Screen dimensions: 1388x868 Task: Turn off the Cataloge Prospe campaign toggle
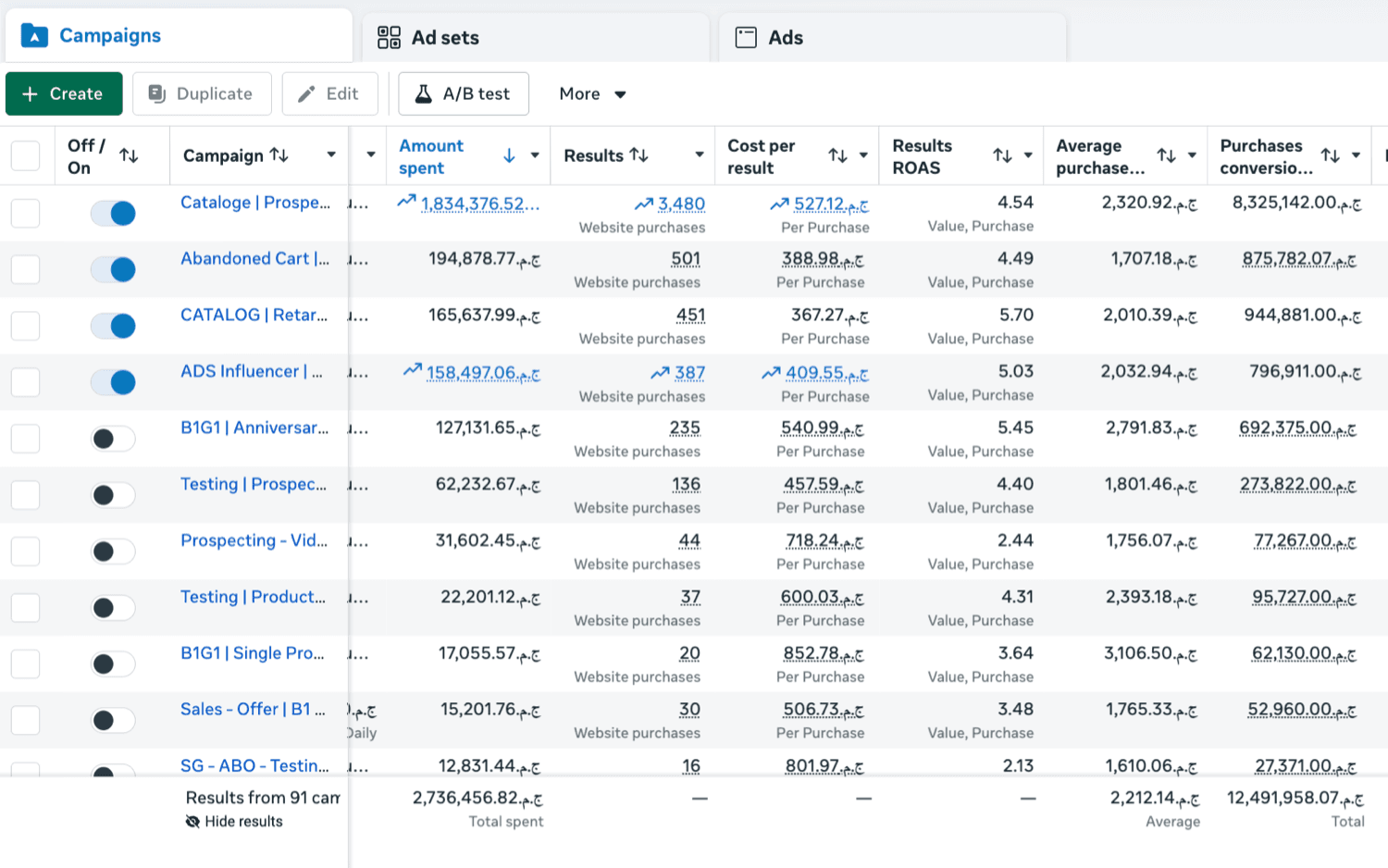tap(113, 214)
